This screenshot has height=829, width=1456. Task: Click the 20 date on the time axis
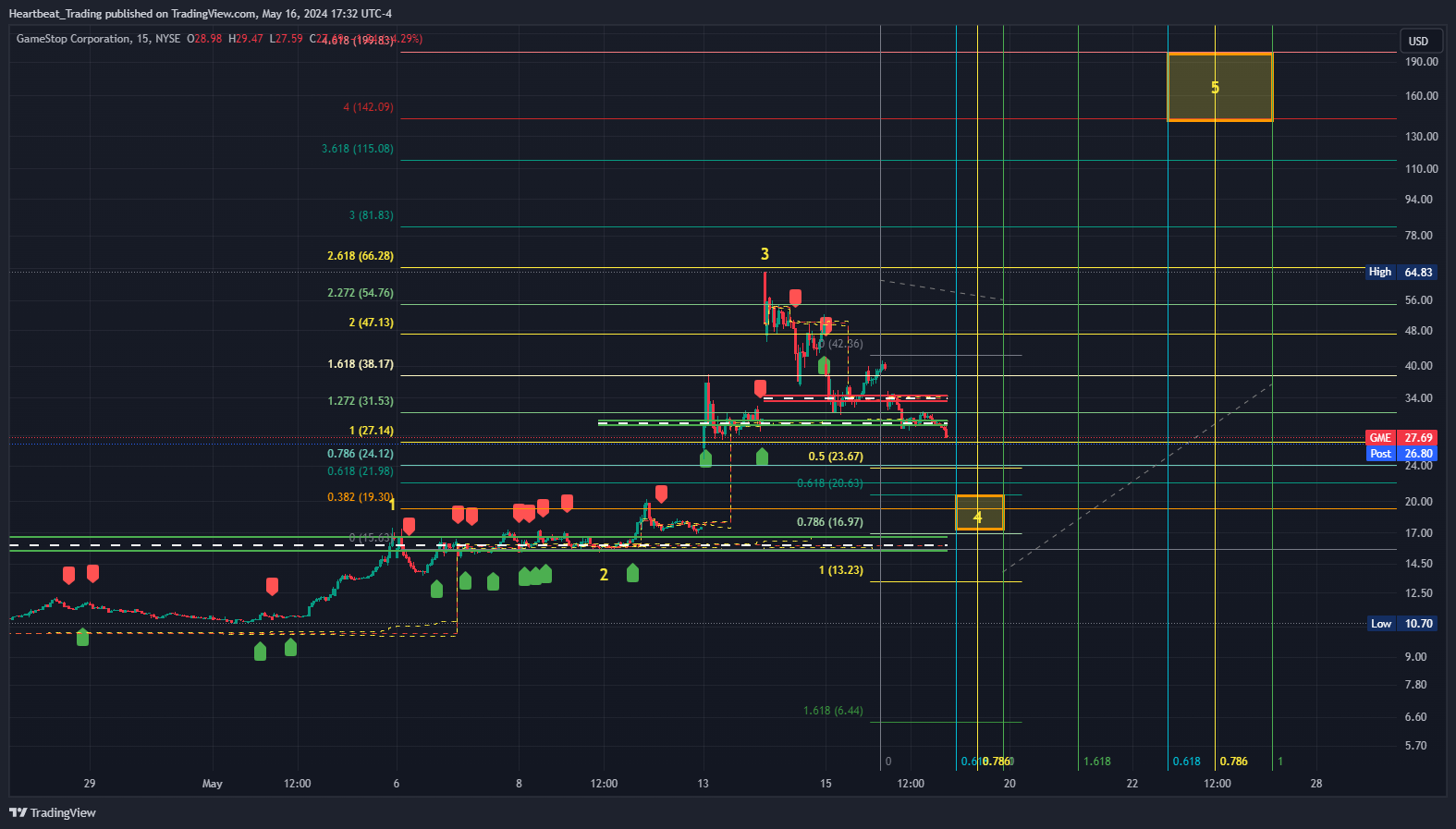(x=1010, y=784)
